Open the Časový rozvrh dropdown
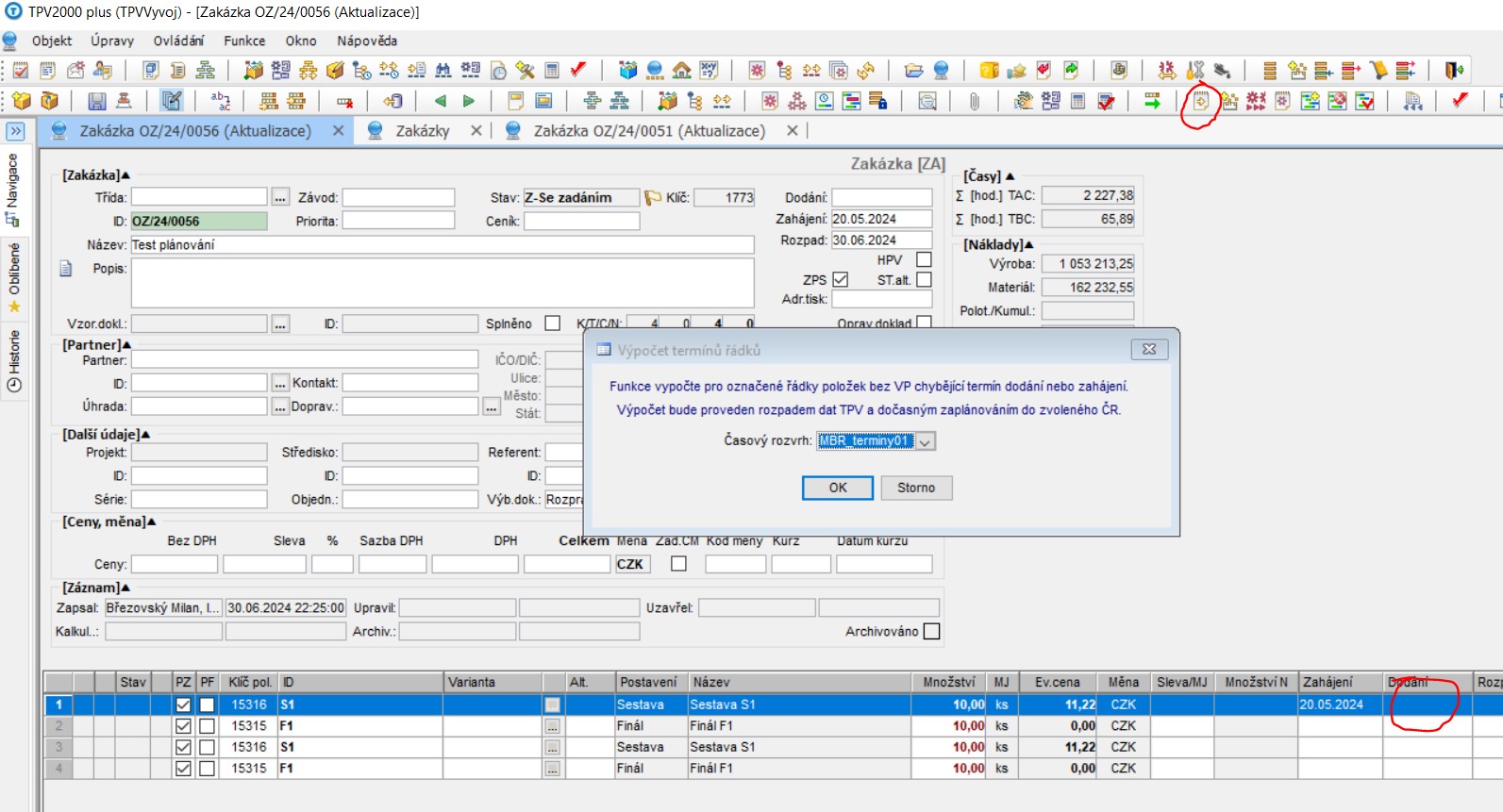The width and height of the screenshot is (1503, 812). (925, 441)
